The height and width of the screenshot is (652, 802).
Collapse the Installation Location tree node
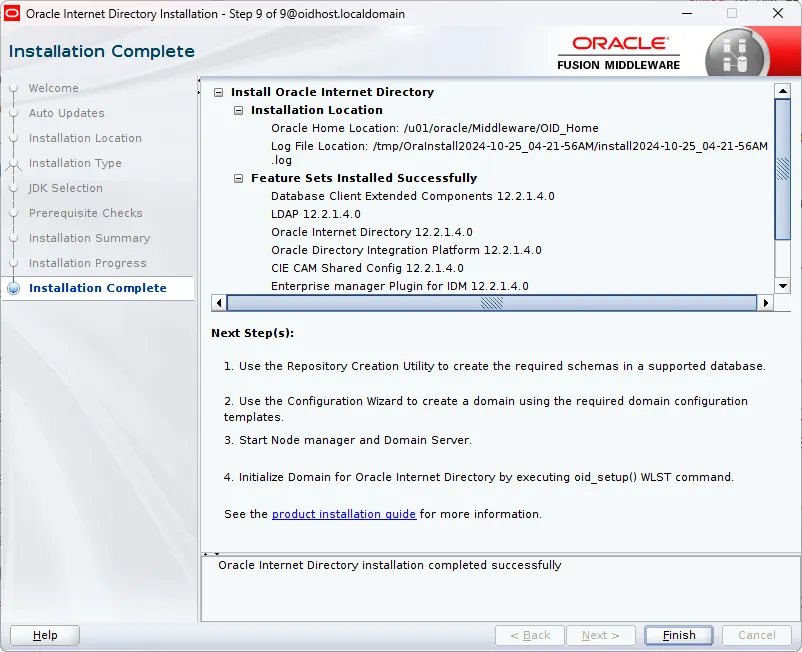click(x=238, y=110)
